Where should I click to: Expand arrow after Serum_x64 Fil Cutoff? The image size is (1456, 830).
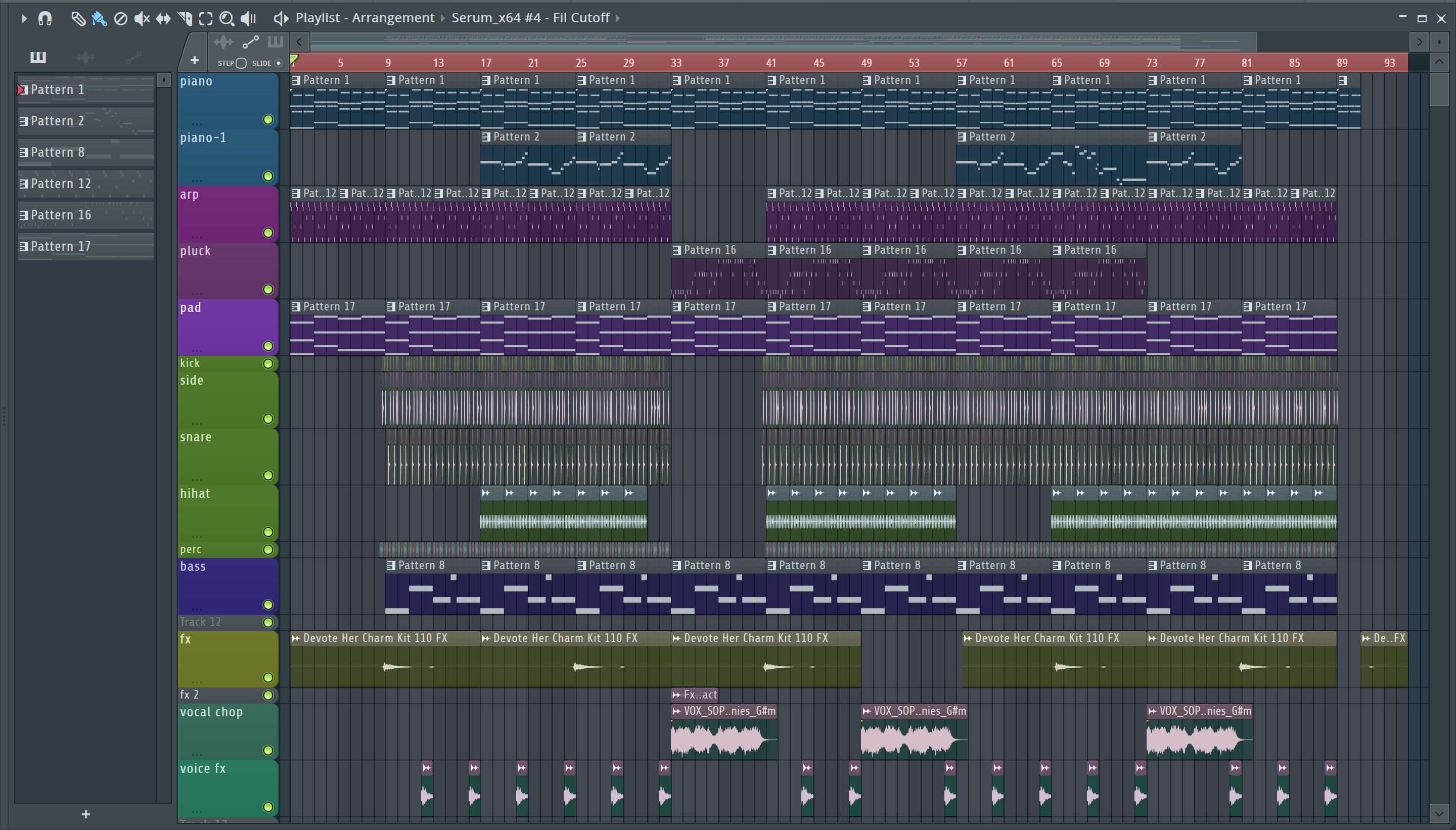tap(618, 18)
